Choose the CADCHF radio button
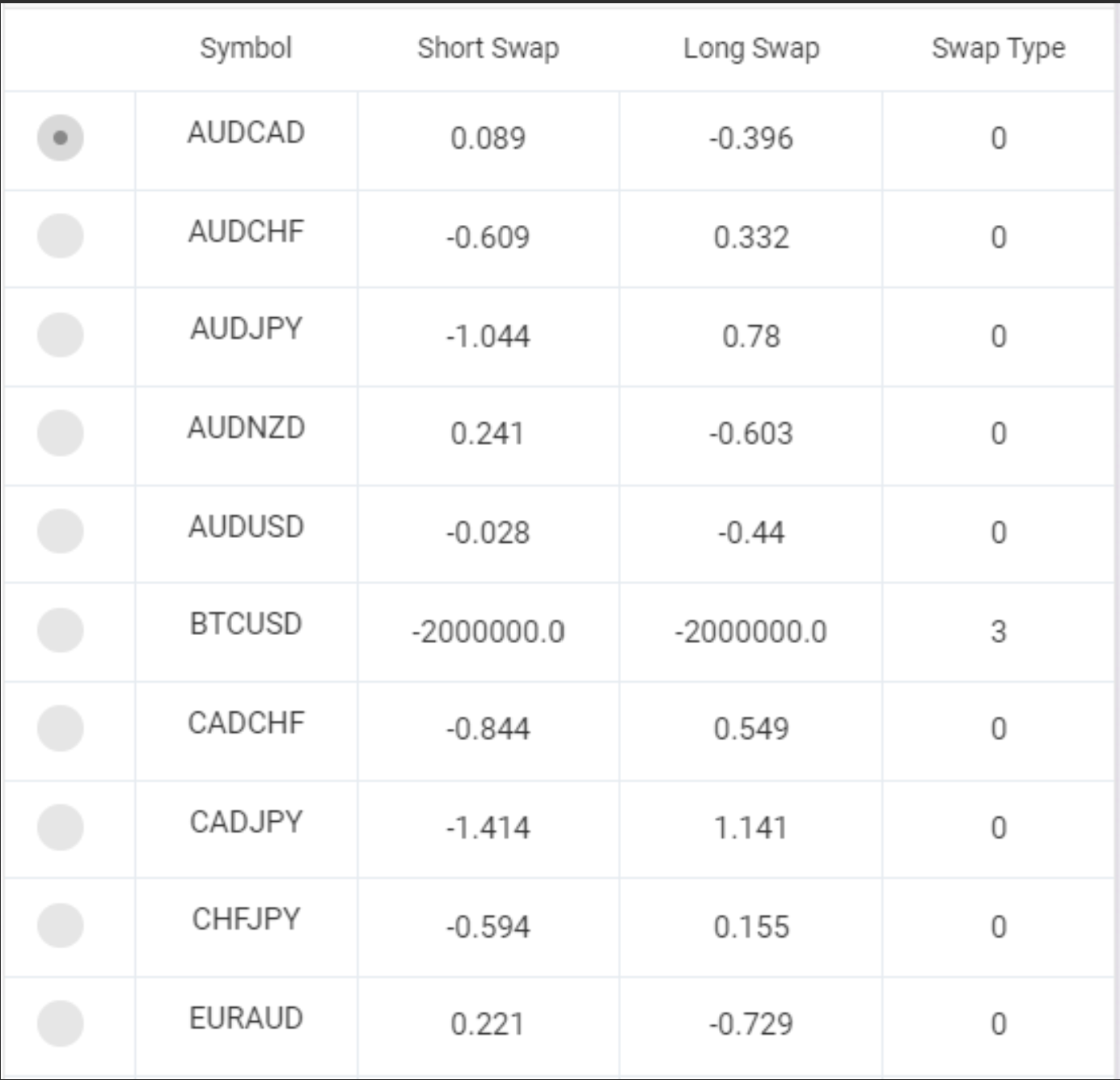 (60, 728)
